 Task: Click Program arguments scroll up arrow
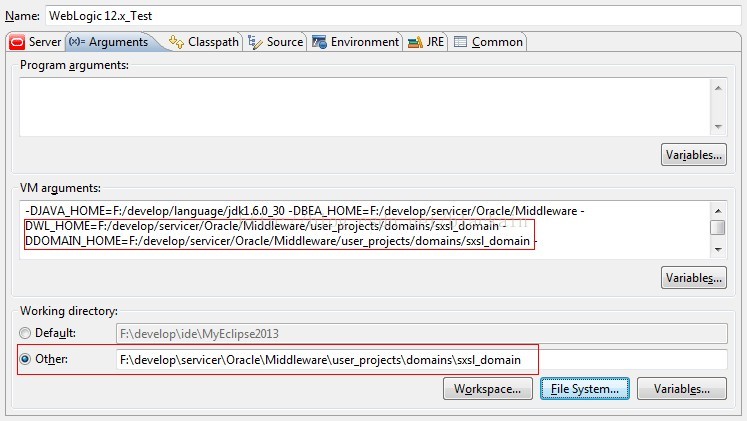coord(718,88)
